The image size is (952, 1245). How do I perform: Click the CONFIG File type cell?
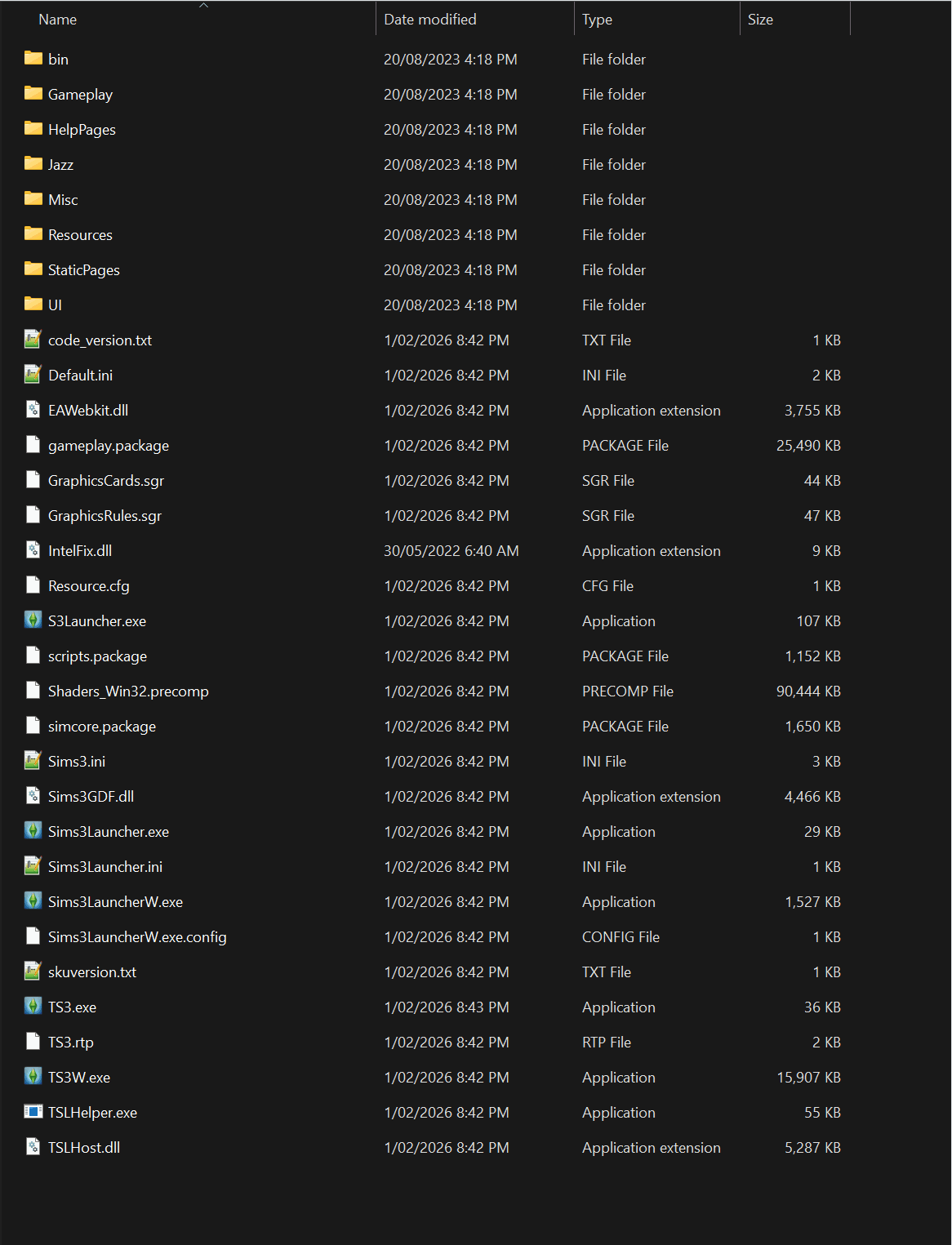click(621, 936)
